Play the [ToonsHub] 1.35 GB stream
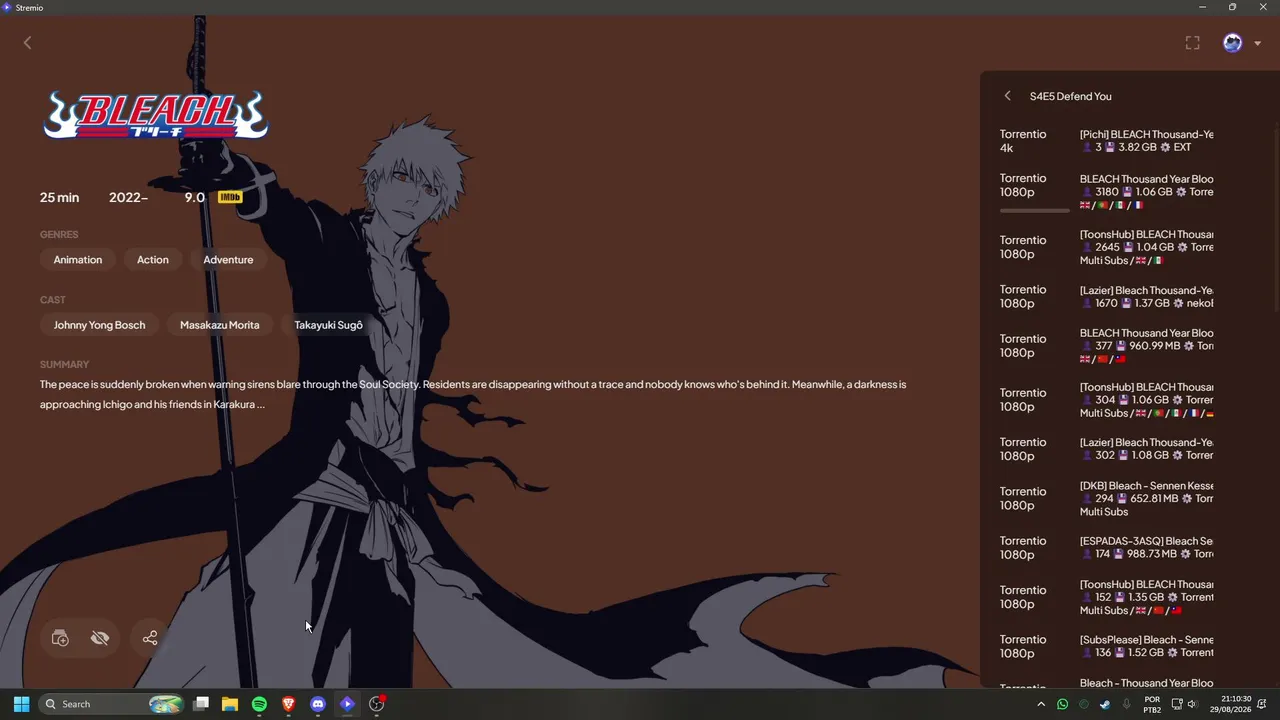 click(1128, 597)
